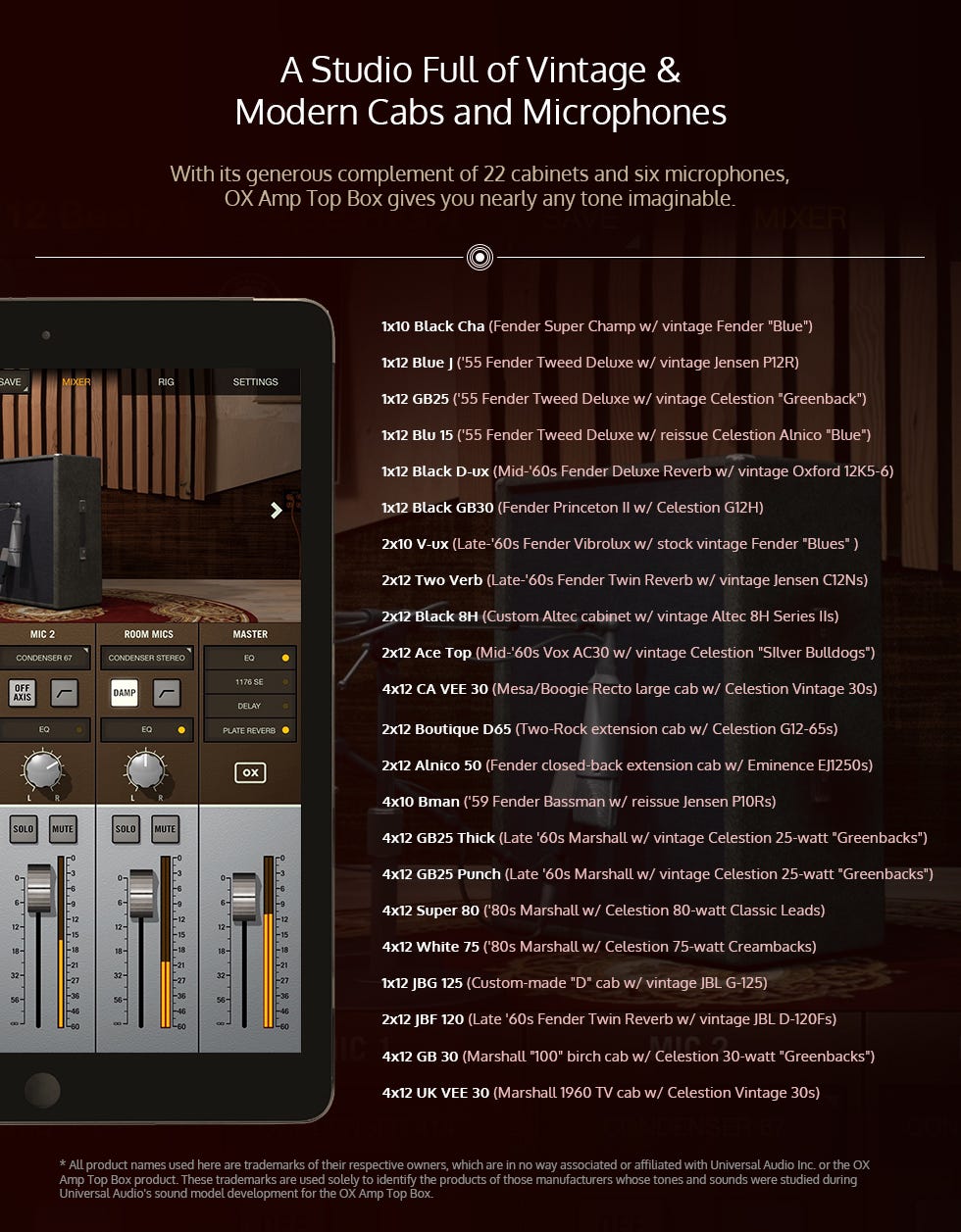Mute the Room Mics channel
Viewport: 961px width, 1232px height.
click(x=165, y=829)
